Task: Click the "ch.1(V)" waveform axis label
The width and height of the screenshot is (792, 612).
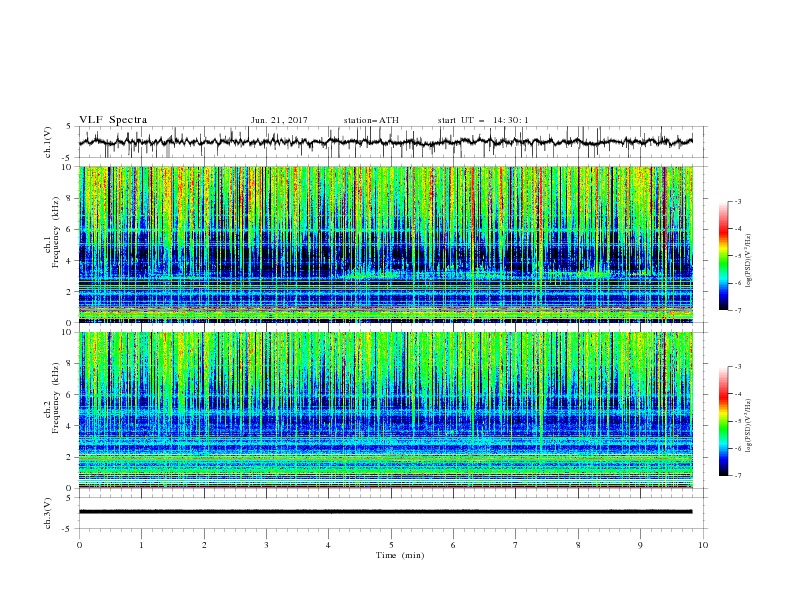Action: [x=48, y=142]
